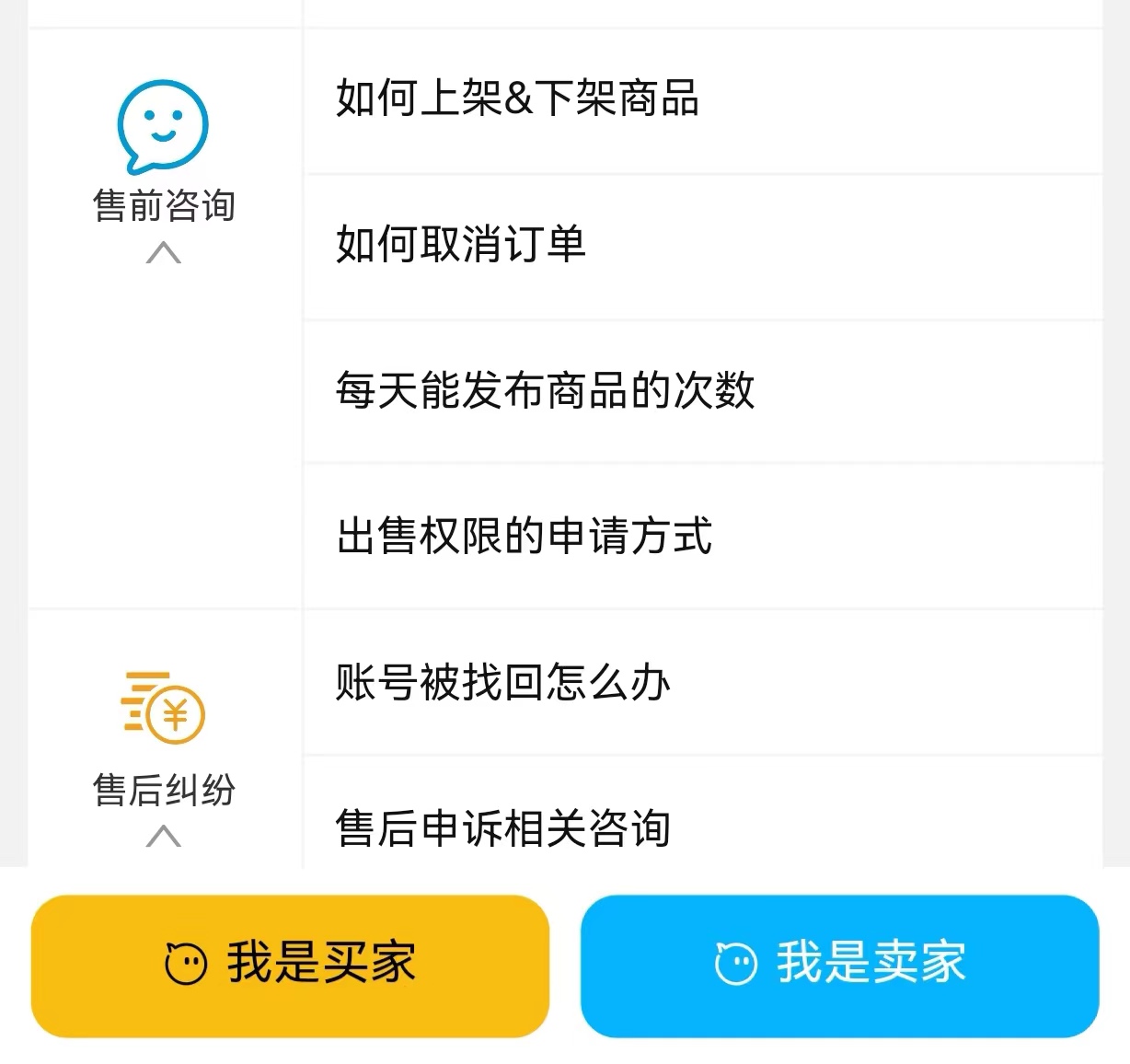Click the empty sidebar area below 售前咨询 chevron
Image resolution: width=1130 pixels, height=1064 pixels.
[164, 433]
